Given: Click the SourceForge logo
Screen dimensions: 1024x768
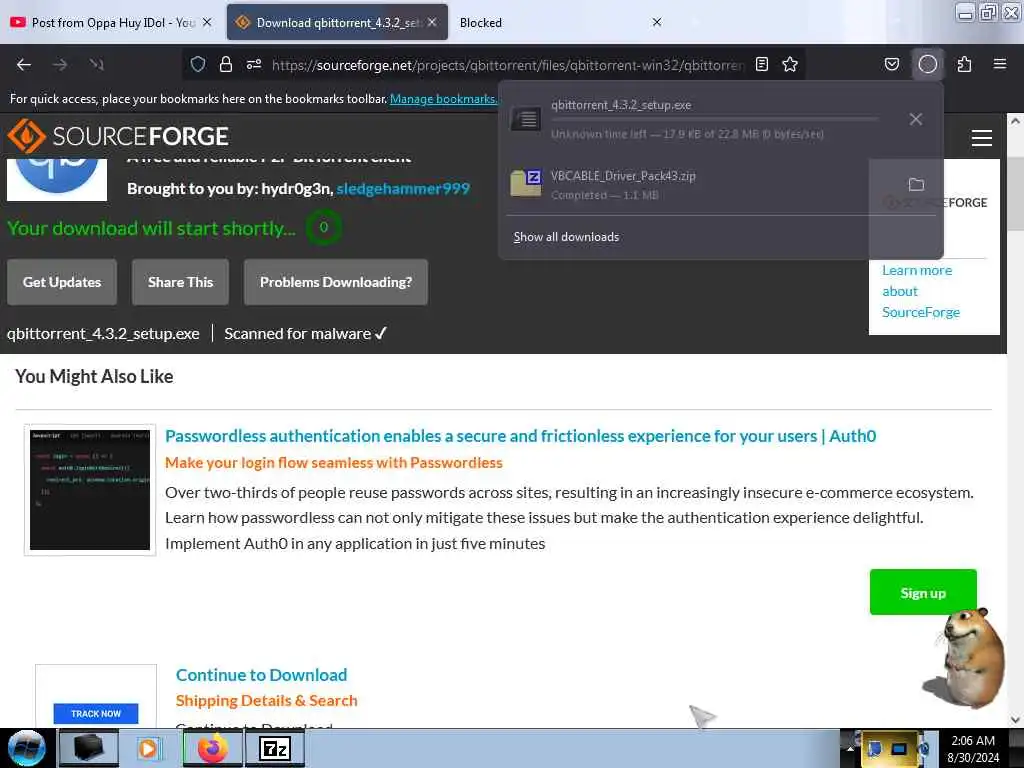Looking at the screenshot, I should [x=118, y=136].
